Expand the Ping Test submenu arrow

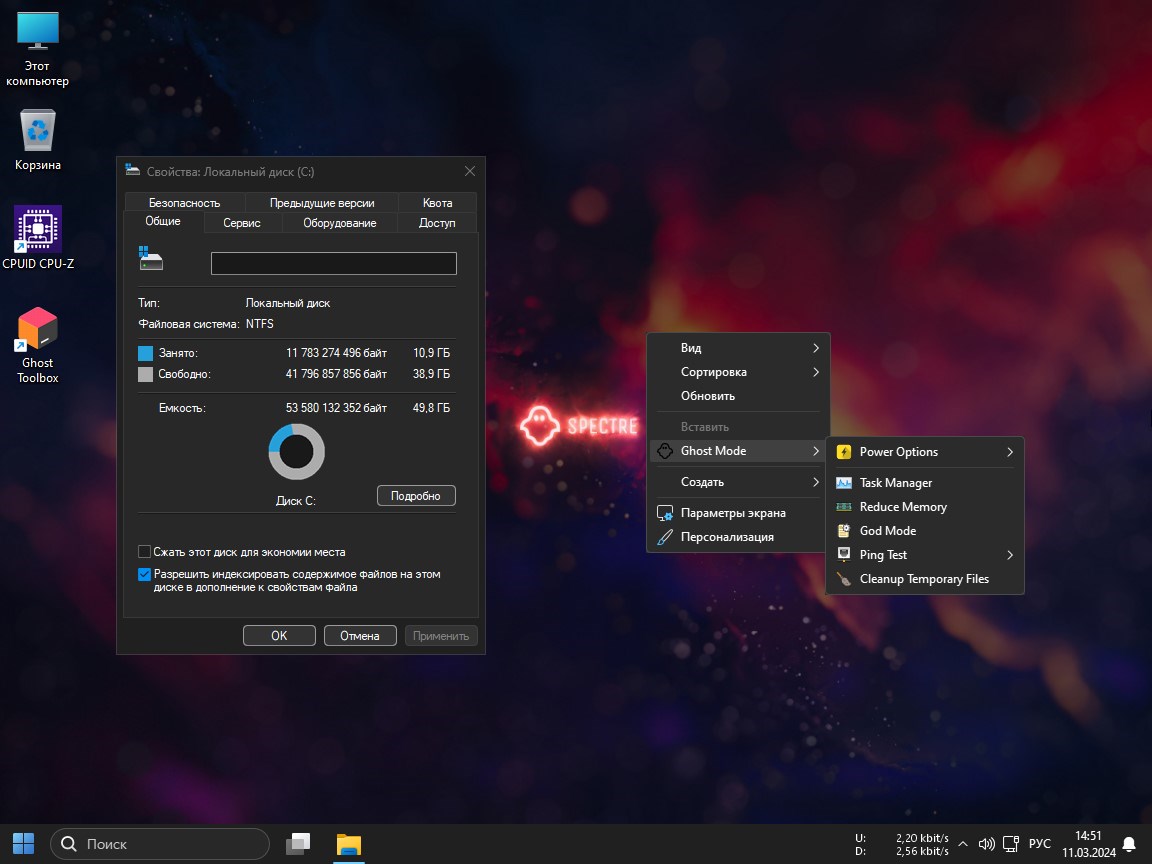click(x=1010, y=555)
